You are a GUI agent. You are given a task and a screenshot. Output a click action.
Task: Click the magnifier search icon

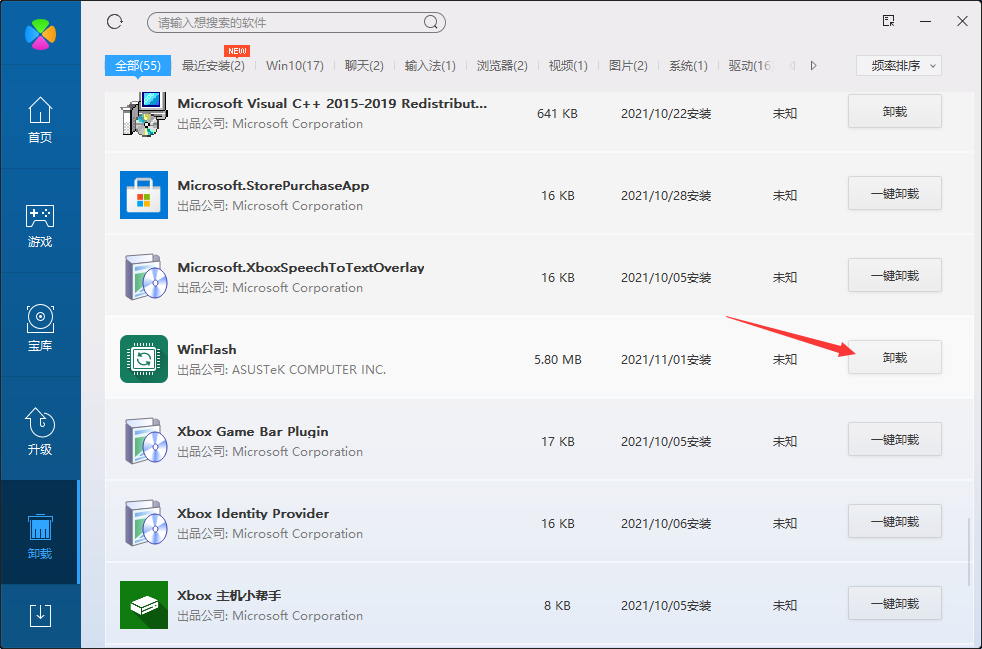(430, 23)
